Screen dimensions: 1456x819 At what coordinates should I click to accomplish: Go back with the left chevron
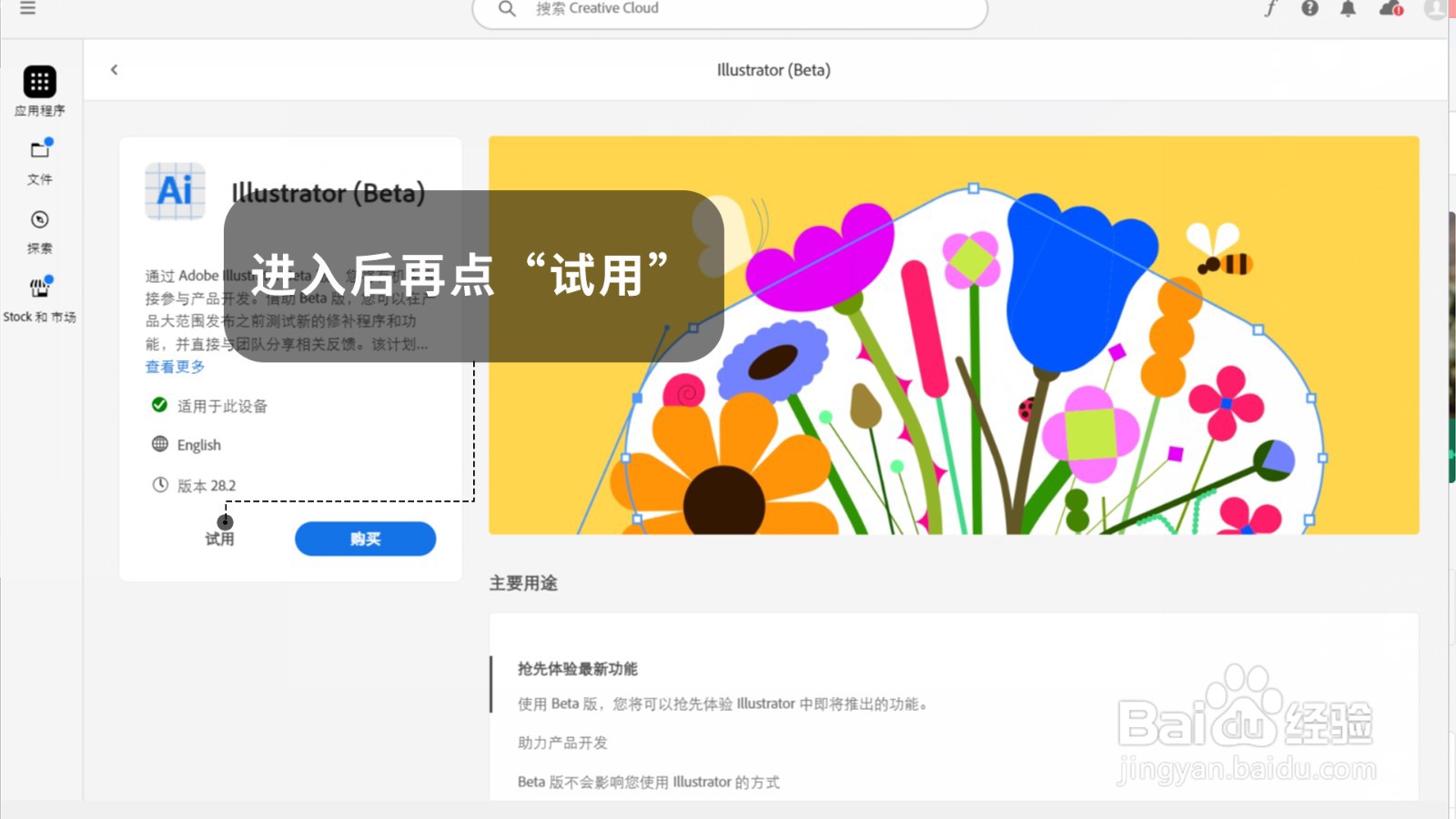click(x=114, y=69)
